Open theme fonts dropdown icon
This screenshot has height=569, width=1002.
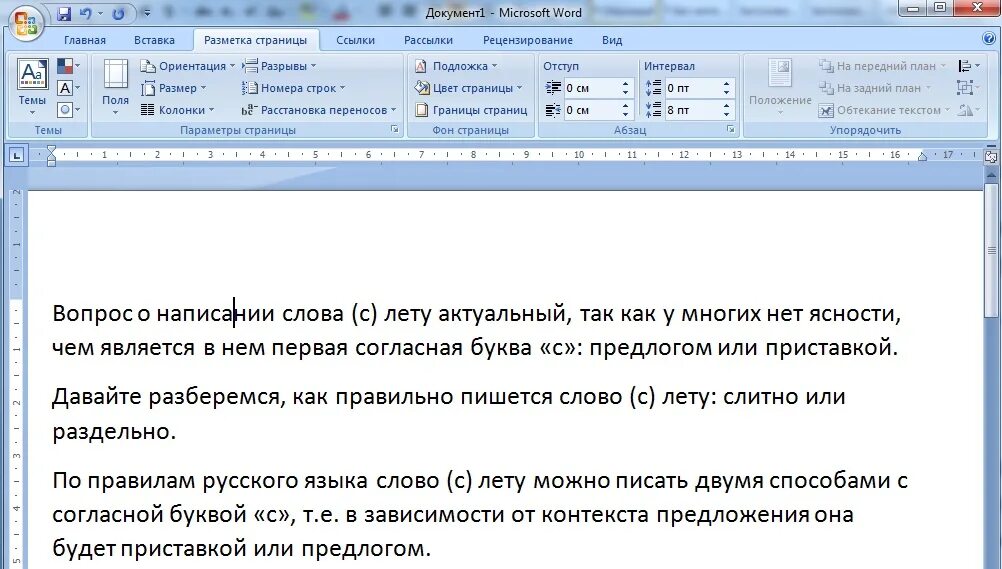tap(68, 88)
